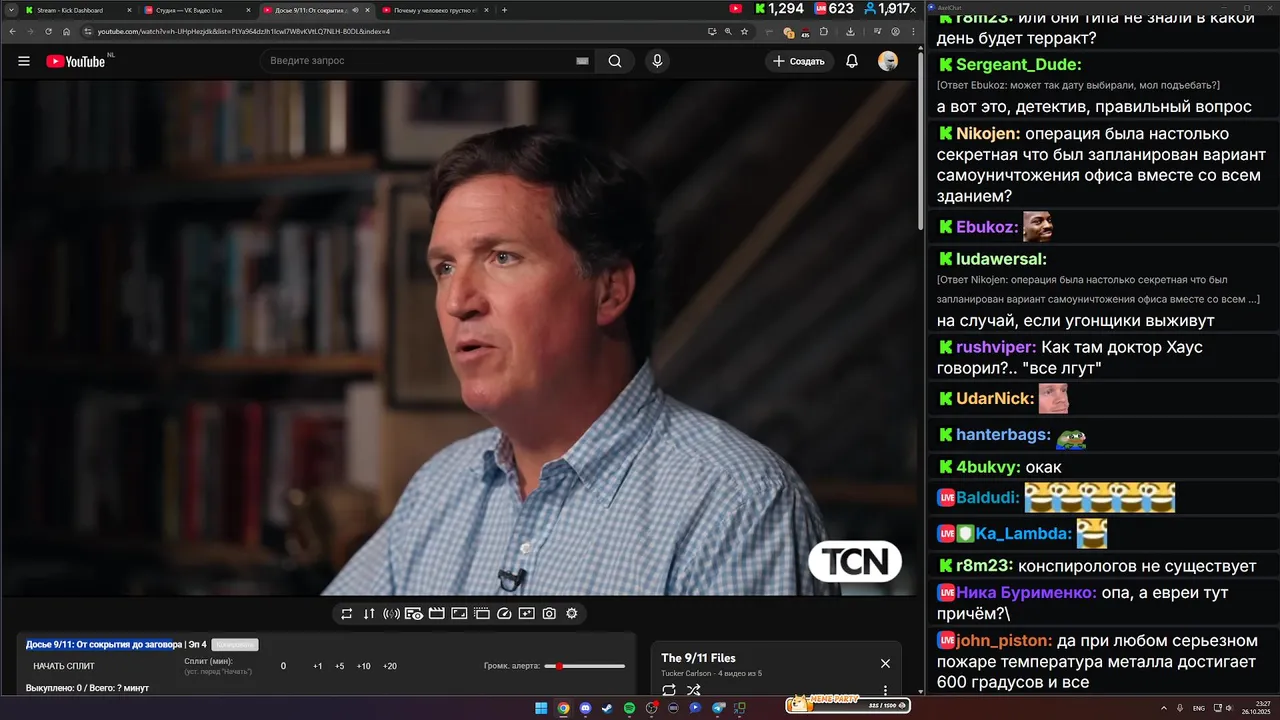
Task: Open the YouTube account avatar menu
Action: tap(888, 61)
